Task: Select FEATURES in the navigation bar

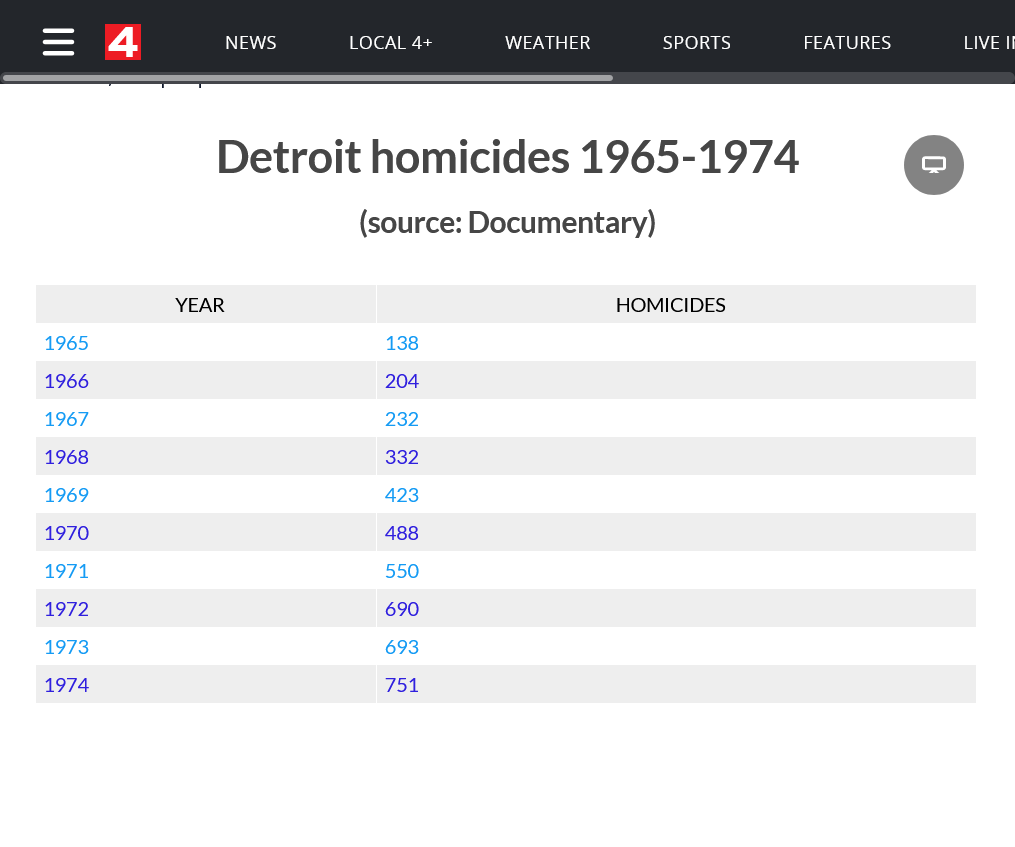Action: (846, 43)
